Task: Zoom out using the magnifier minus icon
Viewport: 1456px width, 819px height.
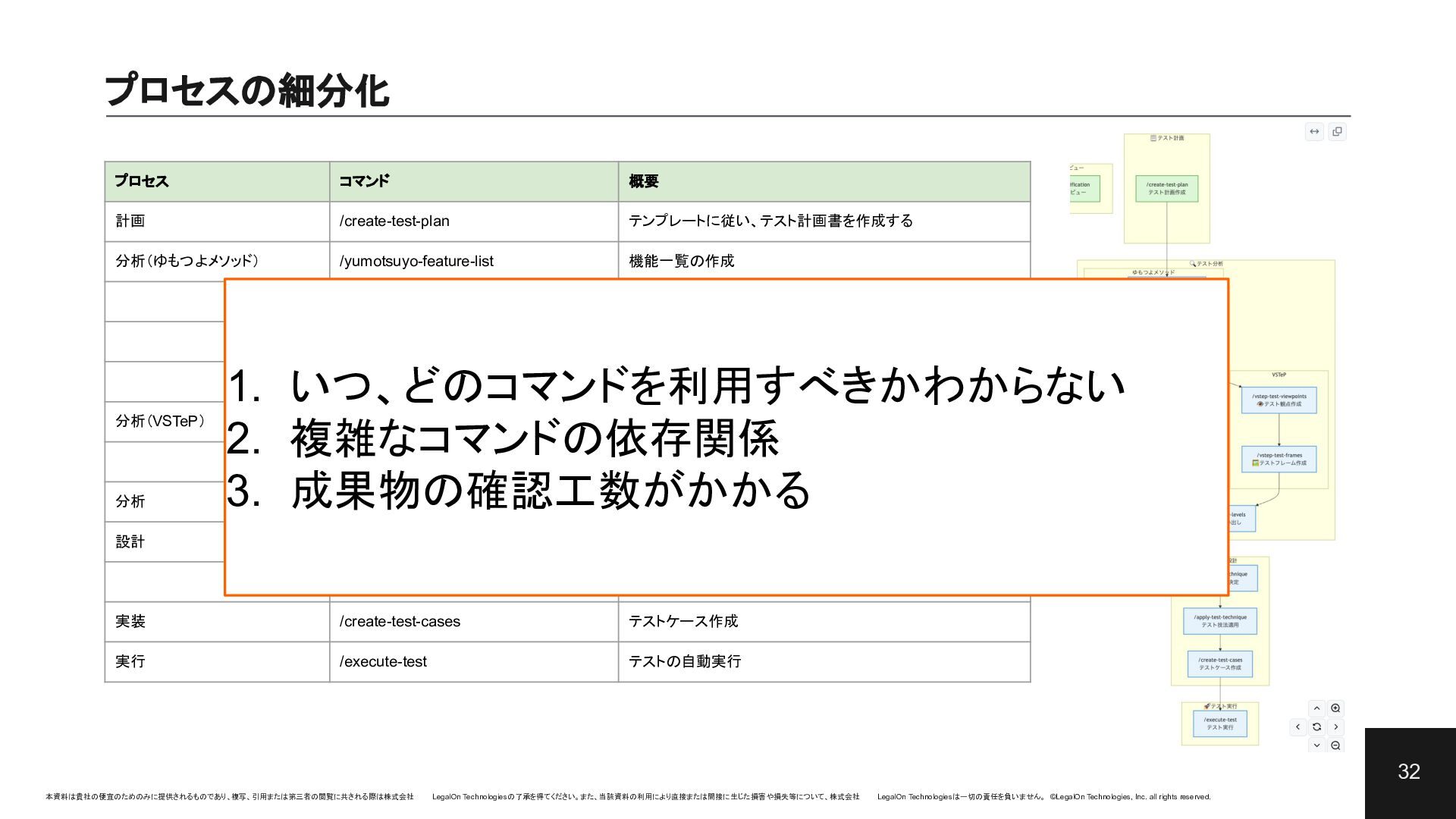Action: pyautogui.click(x=1335, y=745)
